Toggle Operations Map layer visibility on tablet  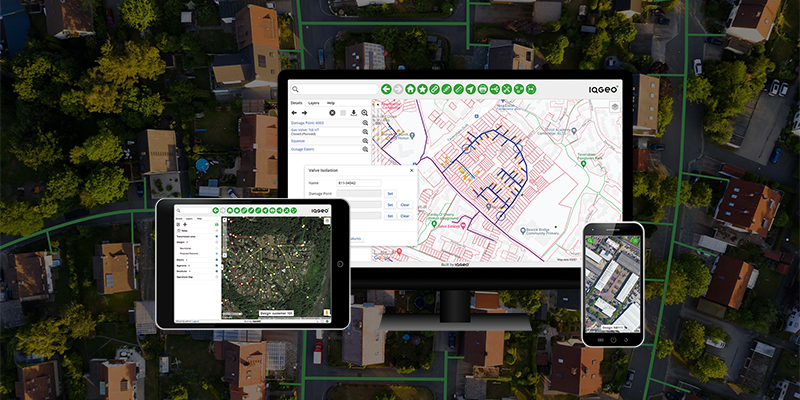click(217, 275)
